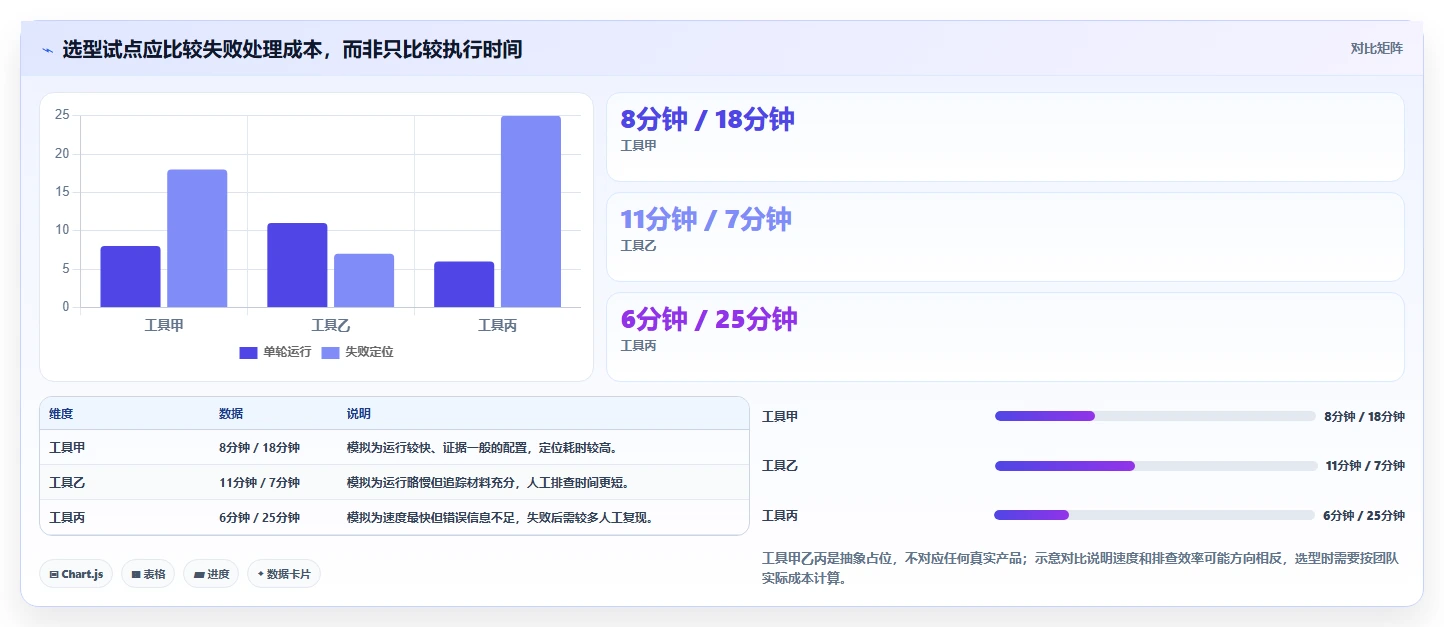
Task: Click the 工具甲 axis label under chart
Action: [x=164, y=326]
